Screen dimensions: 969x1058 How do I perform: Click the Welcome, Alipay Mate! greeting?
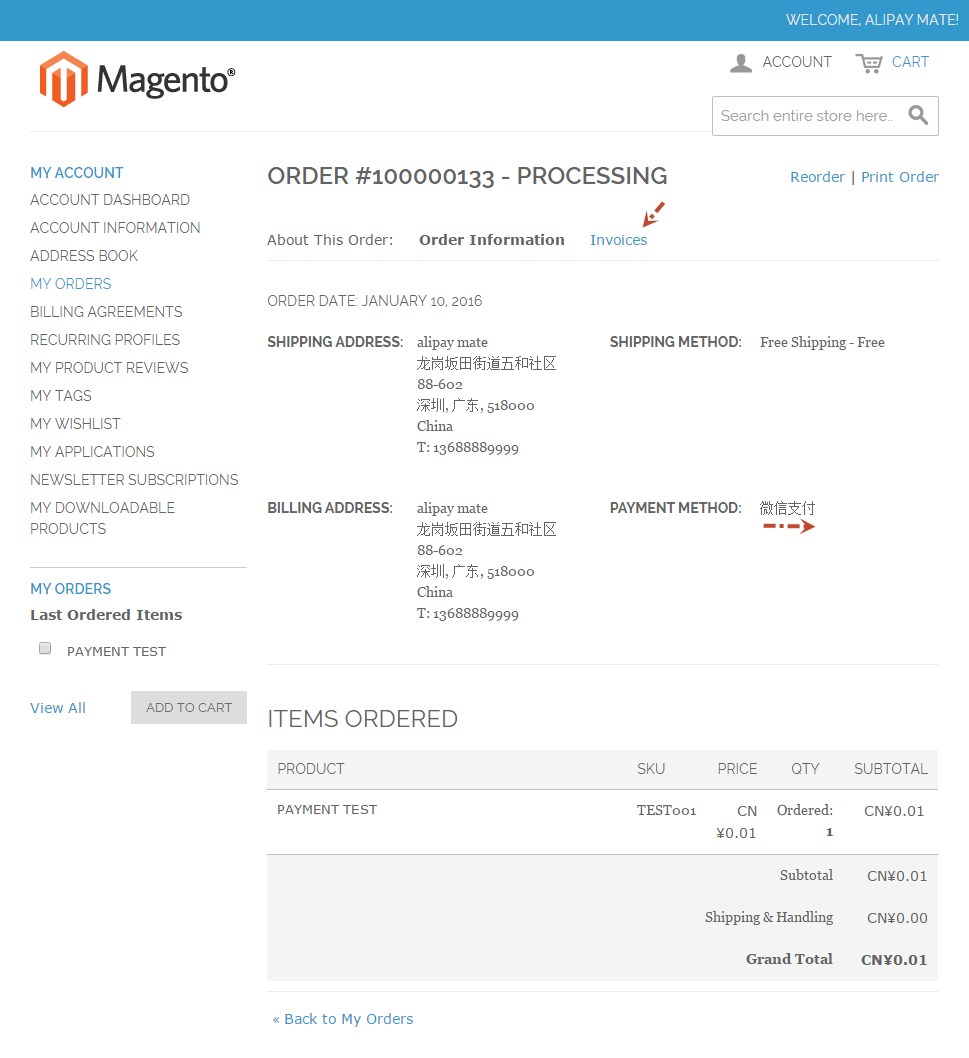[872, 20]
